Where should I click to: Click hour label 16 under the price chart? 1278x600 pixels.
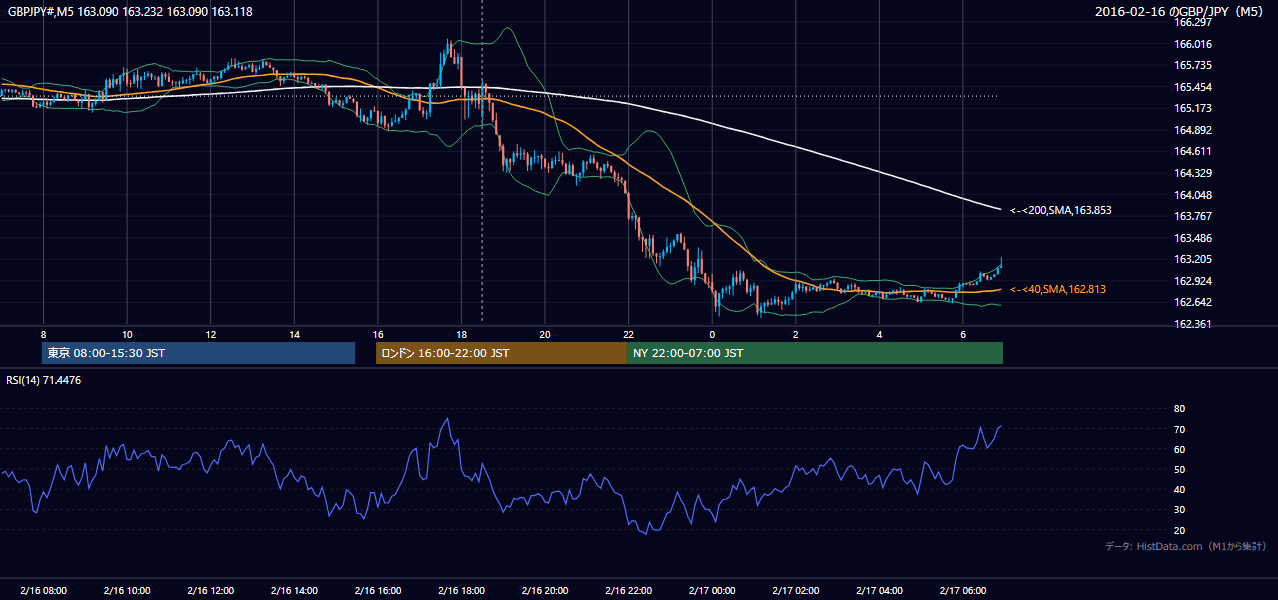(x=377, y=334)
